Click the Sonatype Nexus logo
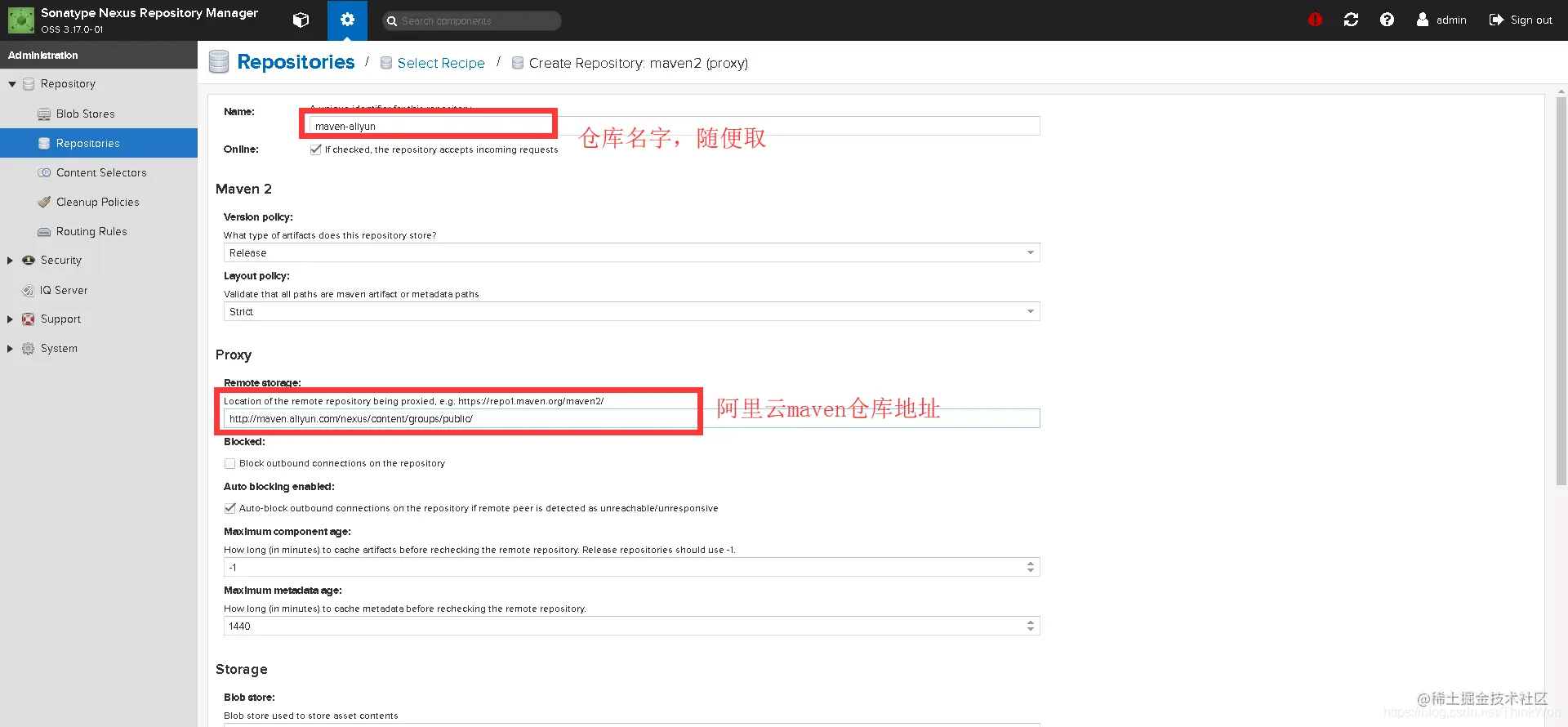 point(21,20)
